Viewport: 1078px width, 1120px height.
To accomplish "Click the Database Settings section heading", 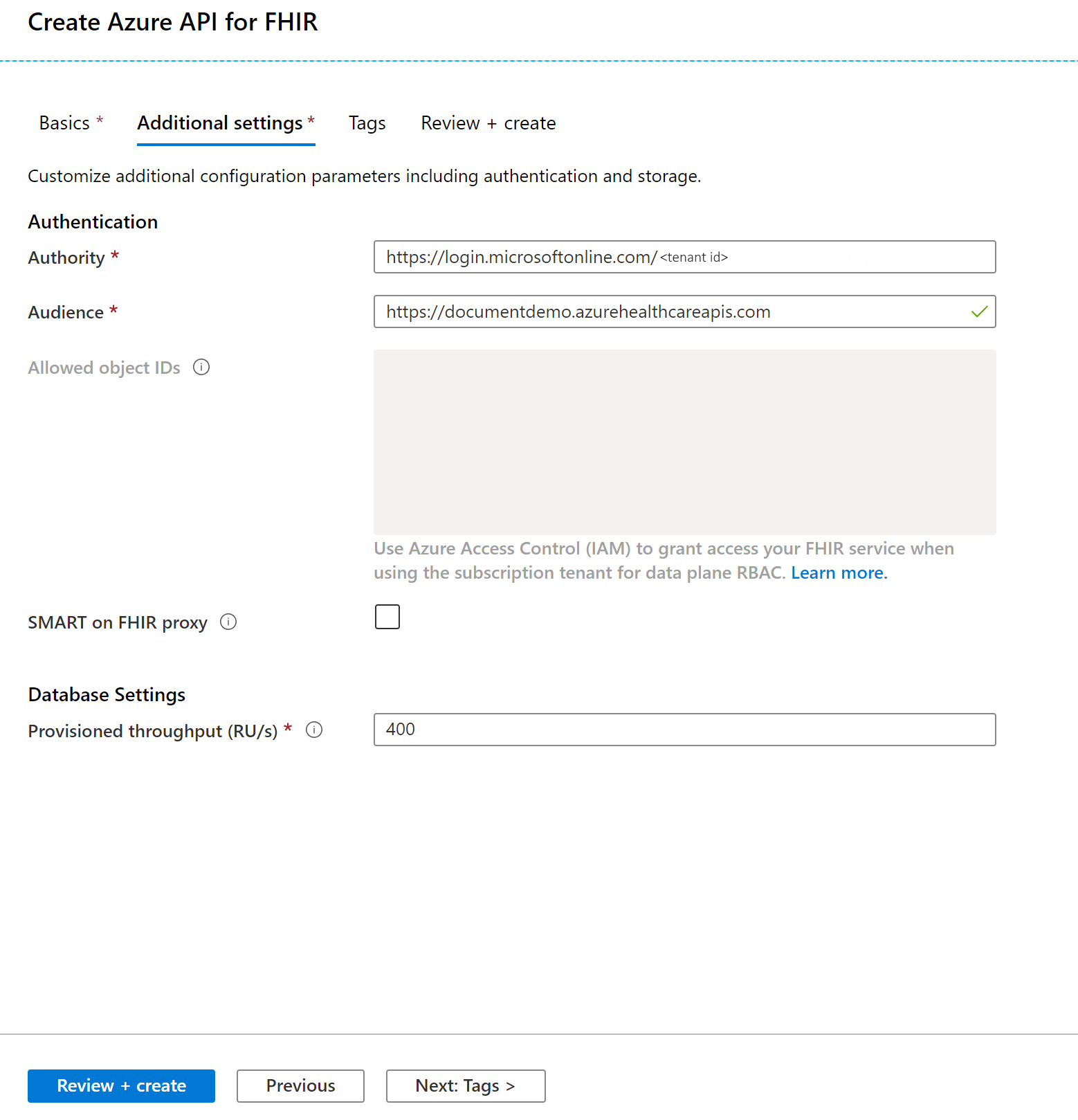I will (107, 694).
